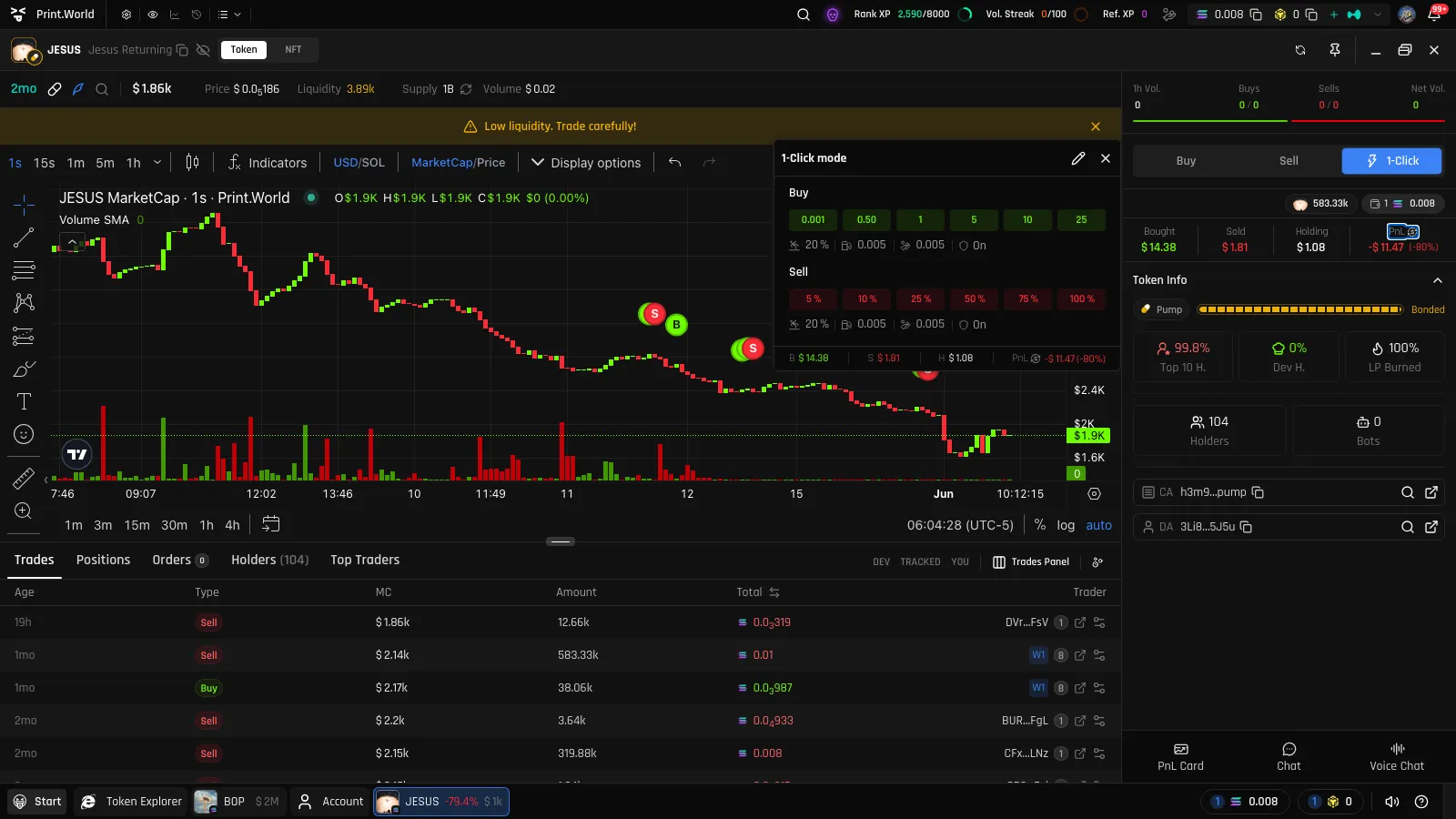Image resolution: width=1456 pixels, height=819 pixels.
Task: Open Token Explorer from taskbar
Action: point(132,802)
